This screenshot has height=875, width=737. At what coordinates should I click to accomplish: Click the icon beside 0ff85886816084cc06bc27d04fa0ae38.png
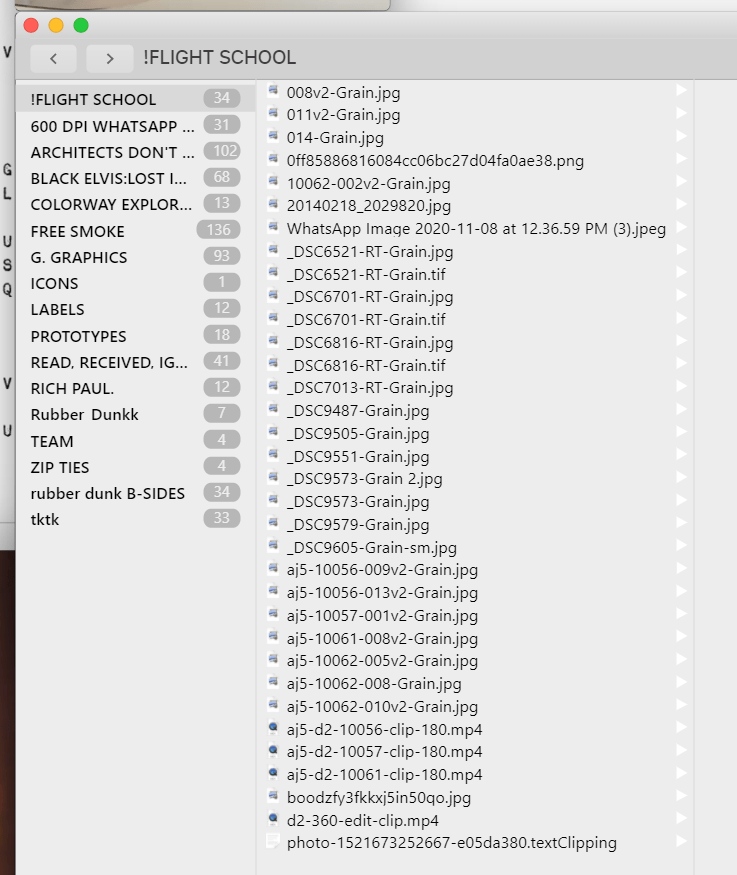click(x=273, y=159)
